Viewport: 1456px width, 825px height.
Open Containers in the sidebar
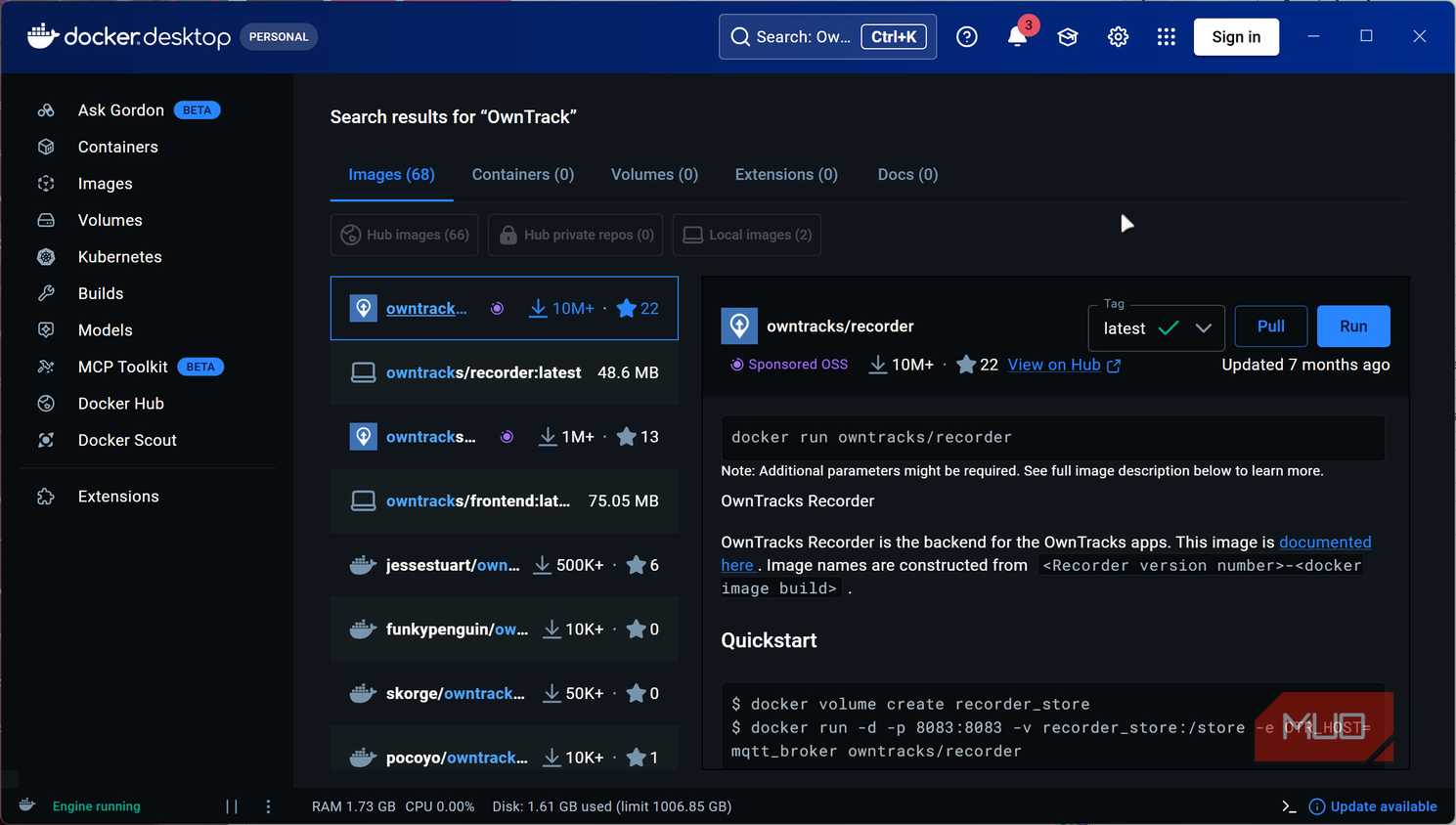[x=117, y=147]
